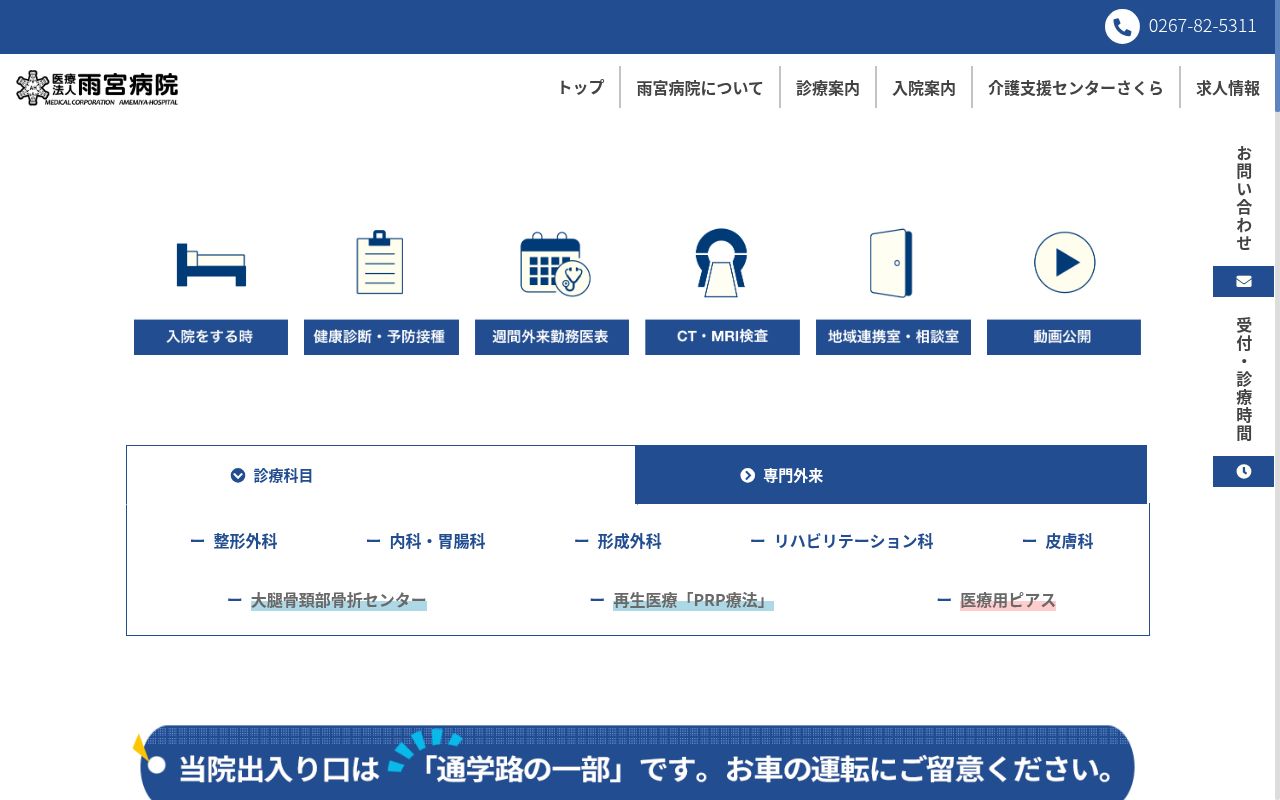The width and height of the screenshot is (1280, 800).
Task: Click the phone icon in the top bar
Action: point(1122,26)
